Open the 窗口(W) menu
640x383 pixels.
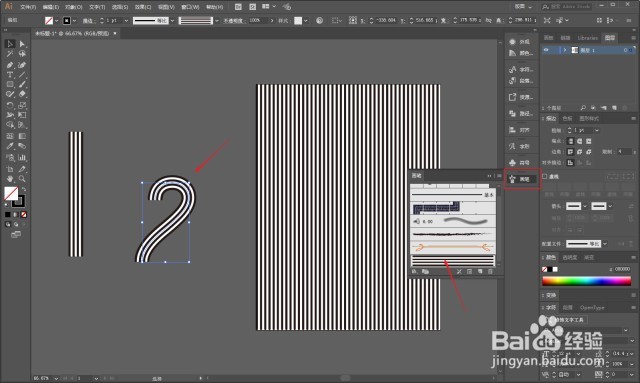190,7
